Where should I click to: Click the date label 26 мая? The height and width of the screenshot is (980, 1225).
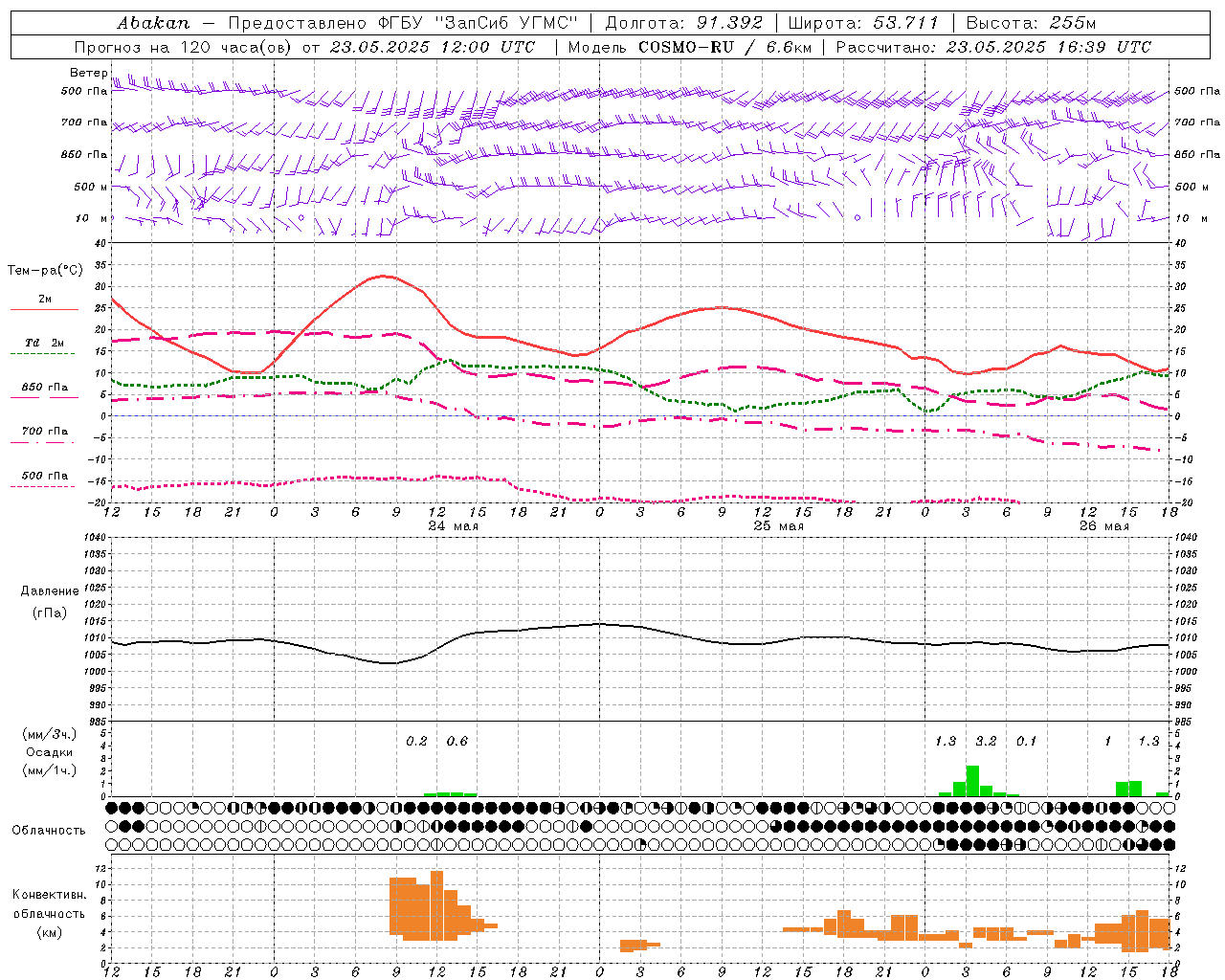click(x=1104, y=526)
